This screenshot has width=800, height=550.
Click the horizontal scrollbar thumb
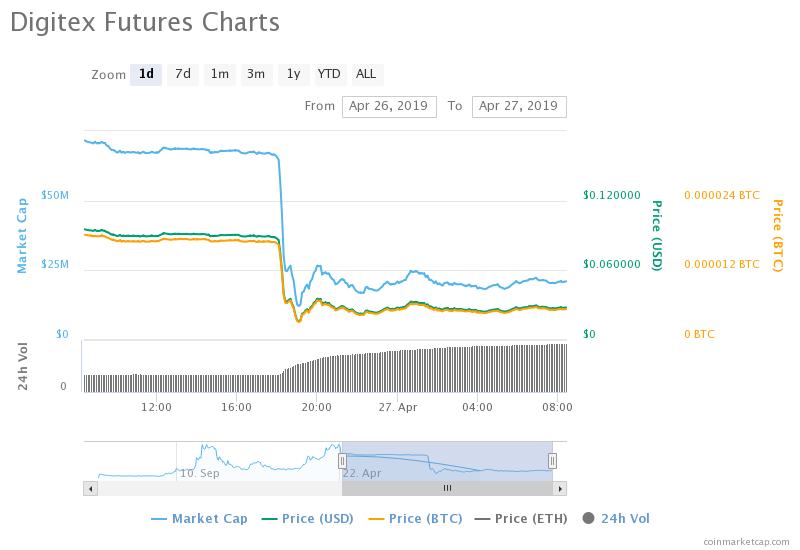(x=447, y=488)
